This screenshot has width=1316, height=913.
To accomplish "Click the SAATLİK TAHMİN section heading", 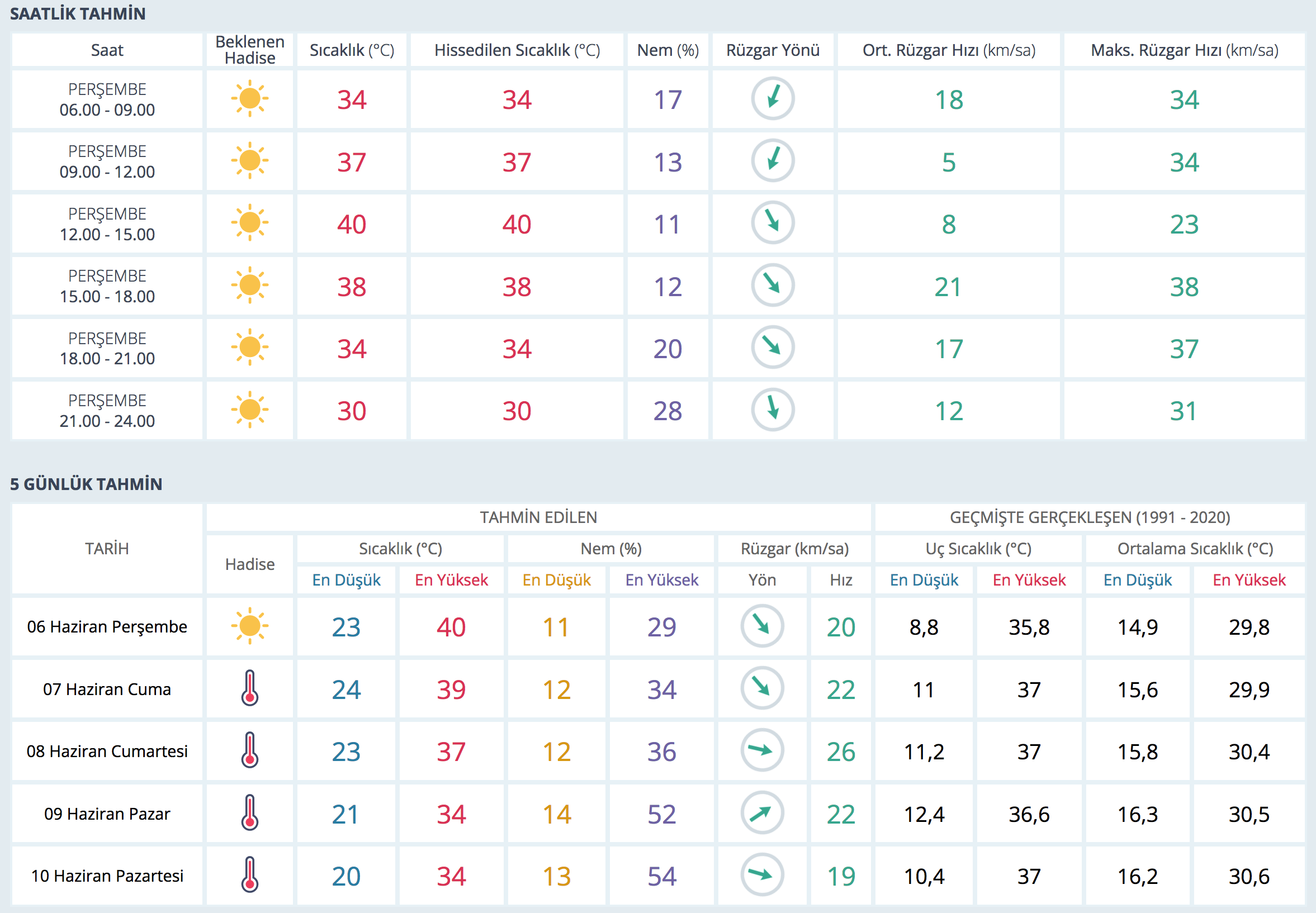I will (78, 14).
